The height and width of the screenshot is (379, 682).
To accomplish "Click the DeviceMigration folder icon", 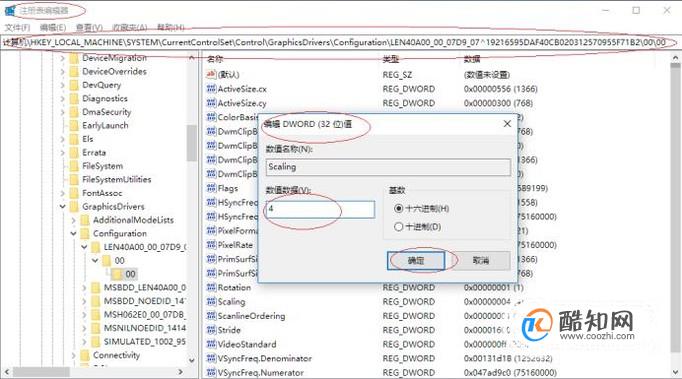I will pos(74,58).
